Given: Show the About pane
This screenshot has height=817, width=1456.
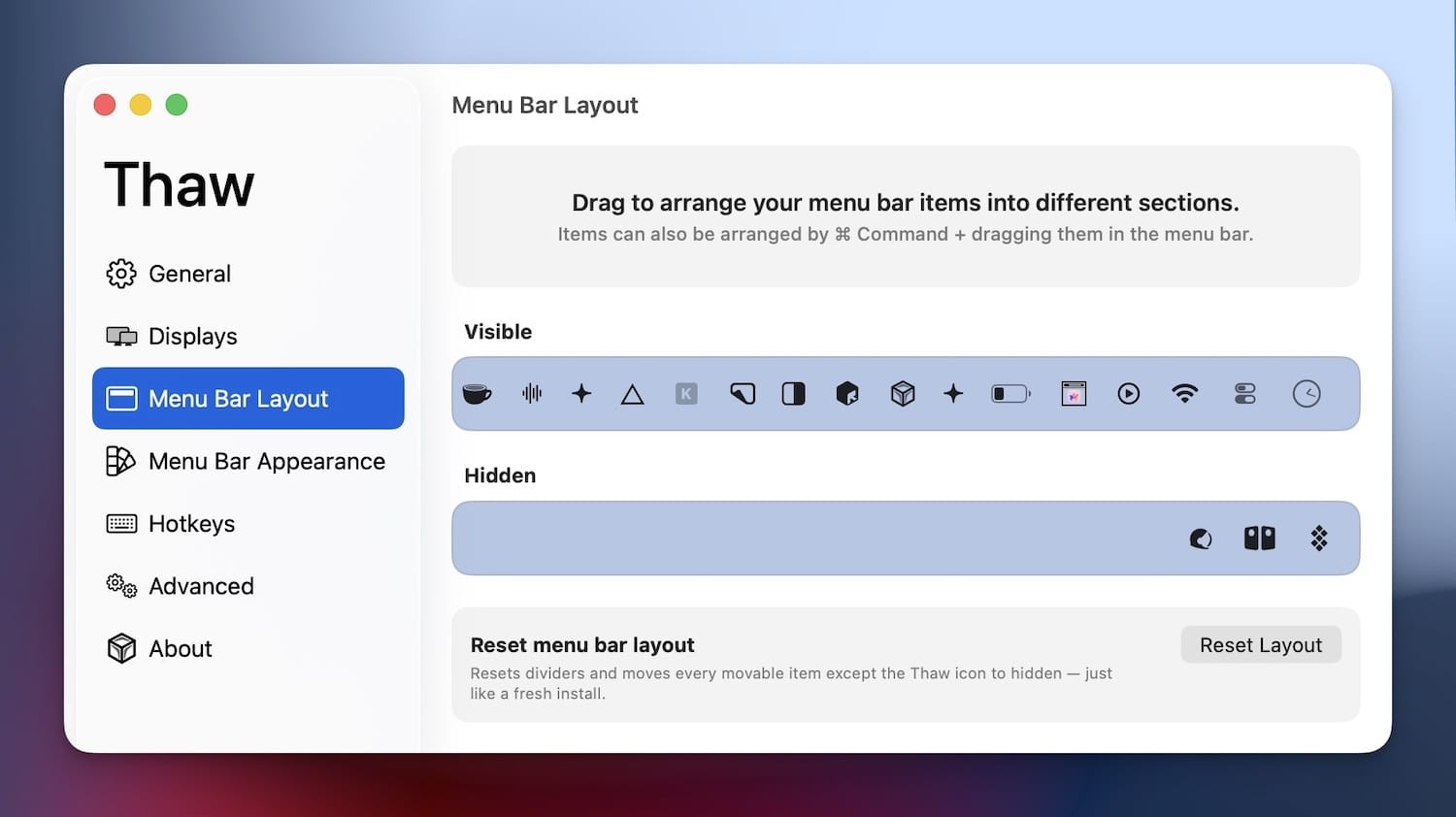Looking at the screenshot, I should 248,648.
